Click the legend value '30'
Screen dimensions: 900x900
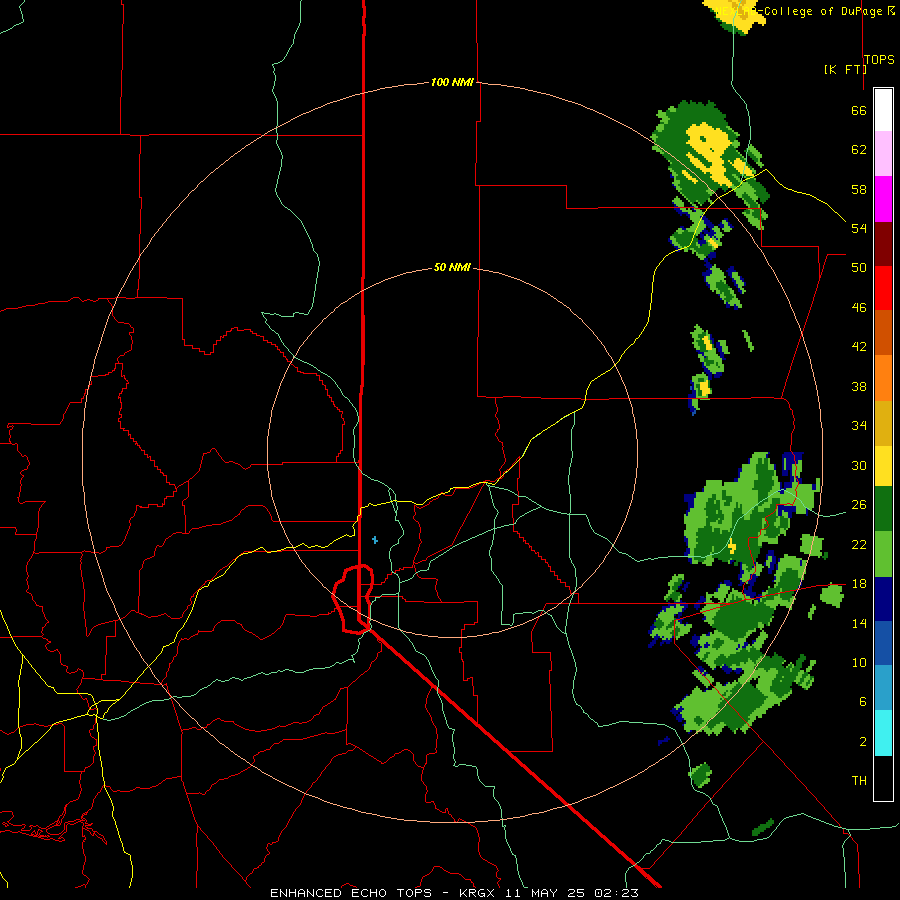[x=859, y=465]
